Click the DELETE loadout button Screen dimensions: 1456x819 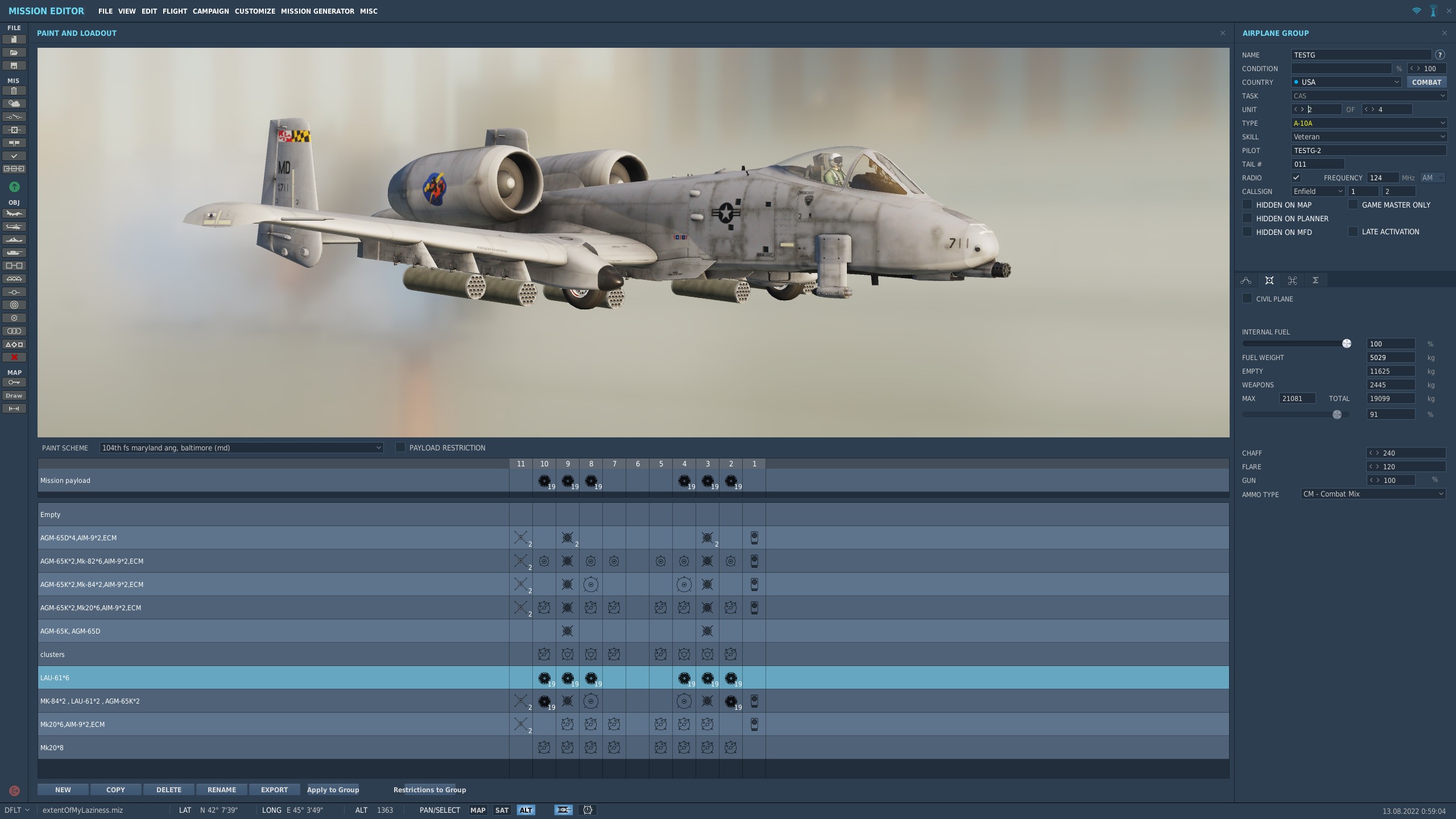coord(169,789)
